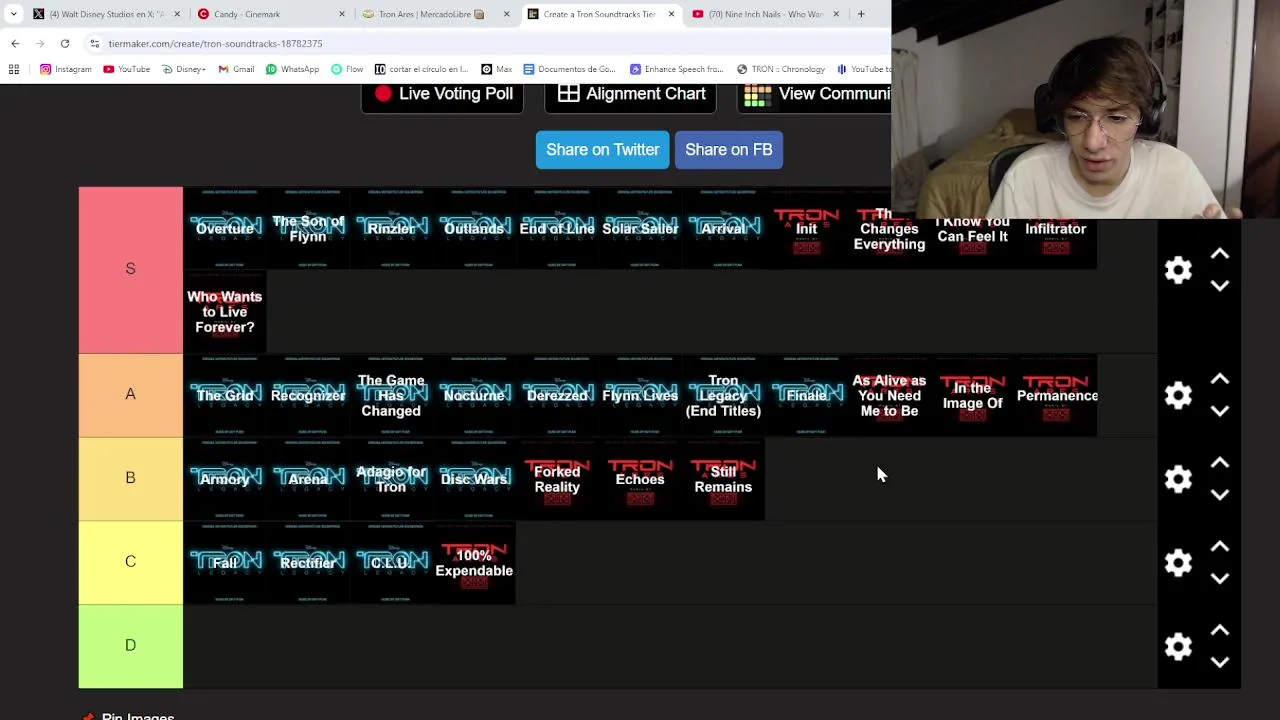
Task: Open View Community rankings button
Action: pyautogui.click(x=814, y=96)
